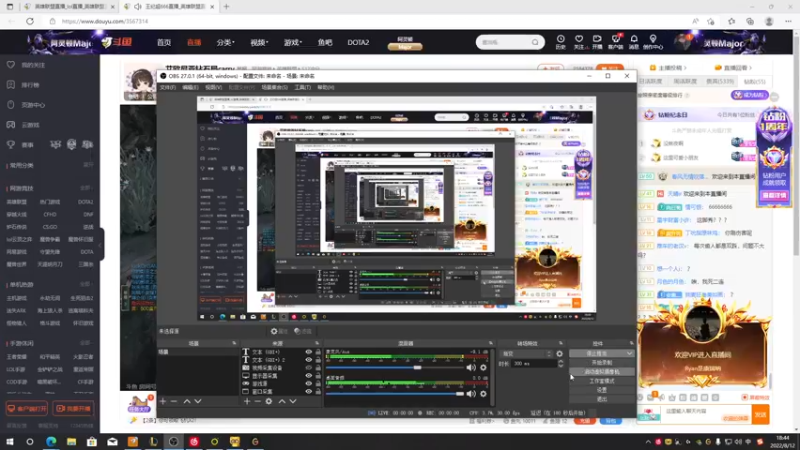Expand 分类 dropdown in Douyu navigation
The width and height of the screenshot is (800, 450).
point(226,42)
